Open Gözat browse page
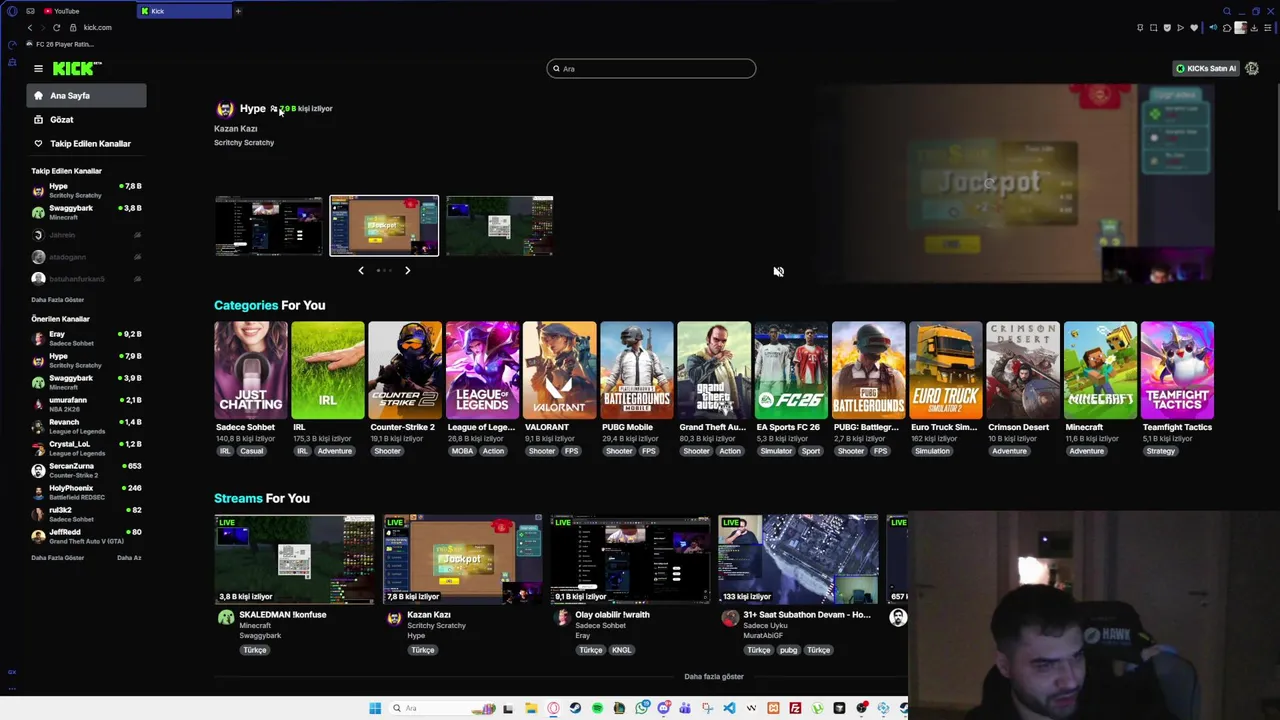1280x720 pixels. click(86, 120)
